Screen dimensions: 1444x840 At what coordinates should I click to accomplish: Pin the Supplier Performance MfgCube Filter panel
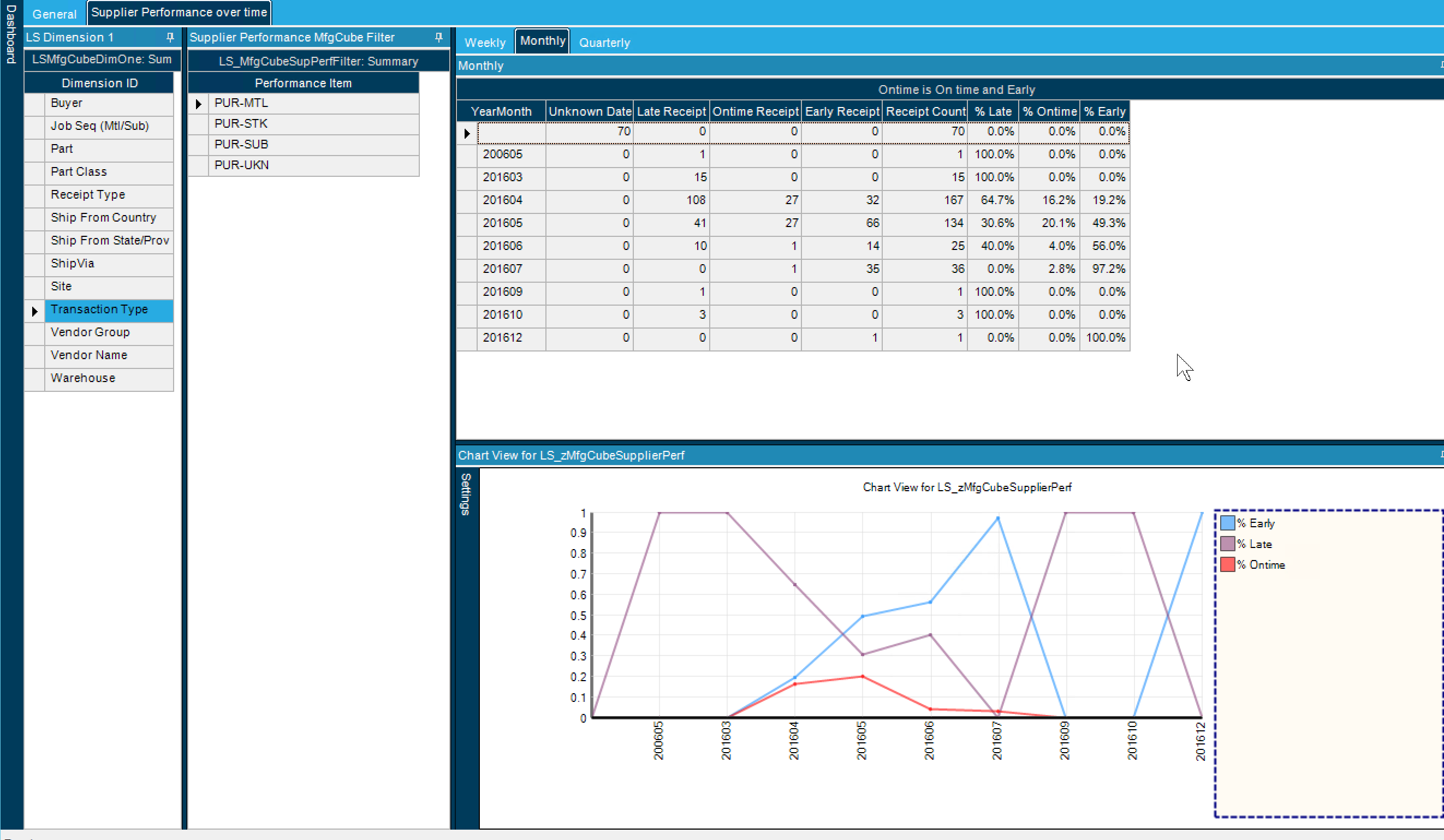[438, 37]
